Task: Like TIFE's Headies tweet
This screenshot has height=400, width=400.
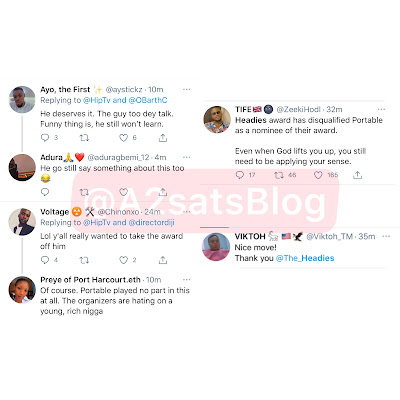Action: pos(318,175)
